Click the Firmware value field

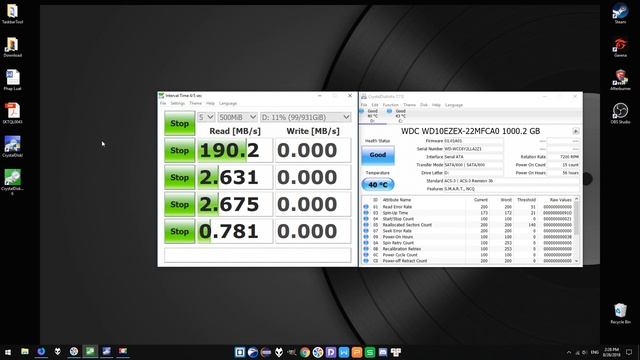coord(473,141)
